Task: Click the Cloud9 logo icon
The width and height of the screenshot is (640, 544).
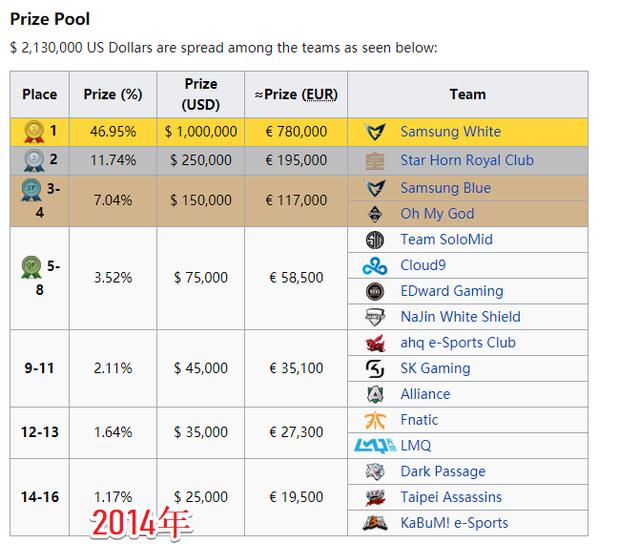Action: 375,266
